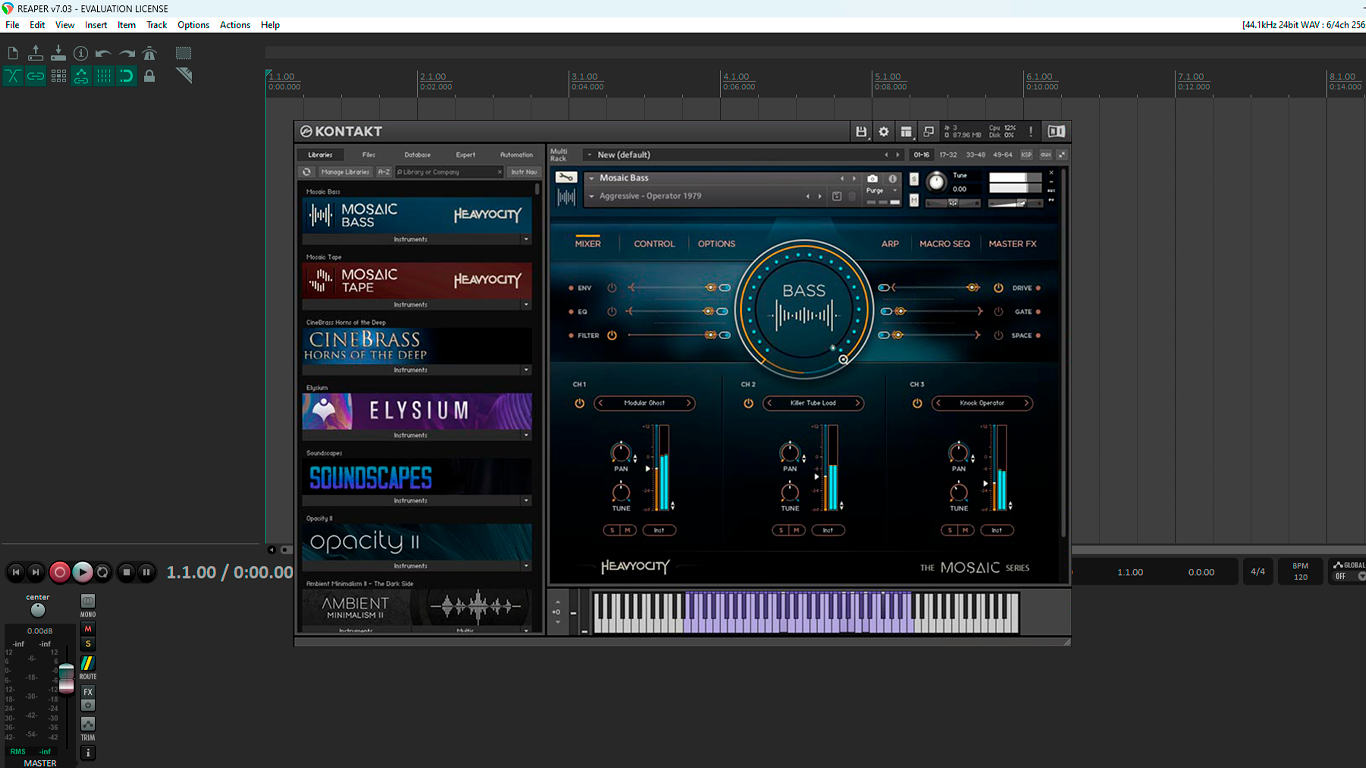The image size is (1366, 768).
Task: Click the info icon beside the camera
Action: click(893, 179)
